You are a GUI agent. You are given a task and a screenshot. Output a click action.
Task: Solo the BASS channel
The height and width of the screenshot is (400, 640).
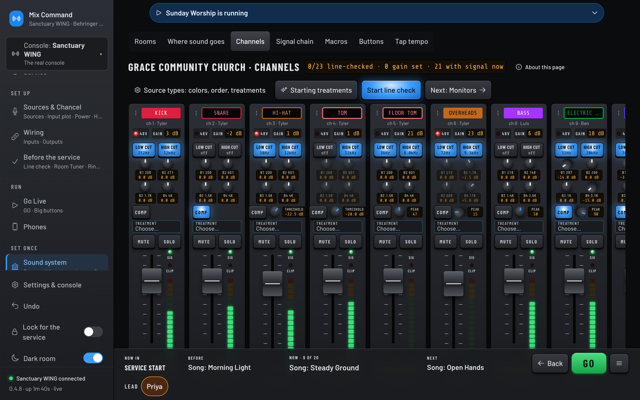click(531, 242)
